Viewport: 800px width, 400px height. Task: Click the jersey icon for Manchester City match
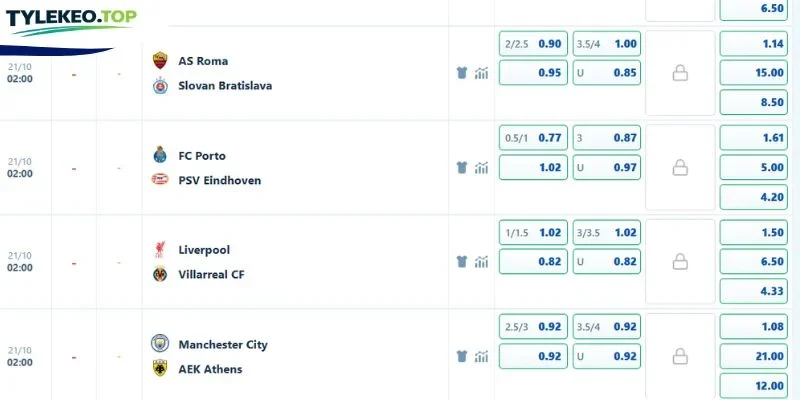[x=462, y=356]
